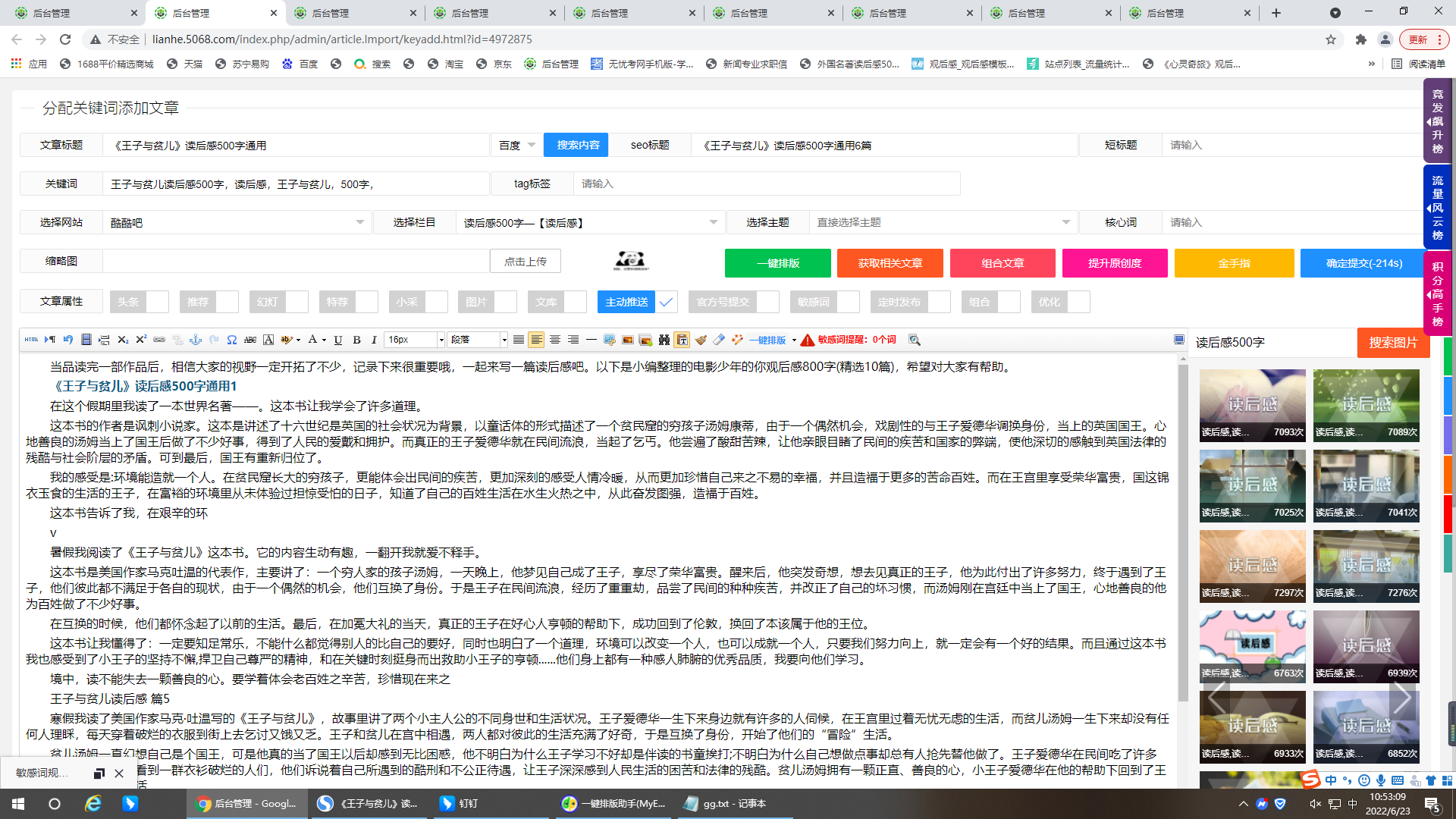
Task: Click the 搜索图片 button
Action: [1393, 343]
